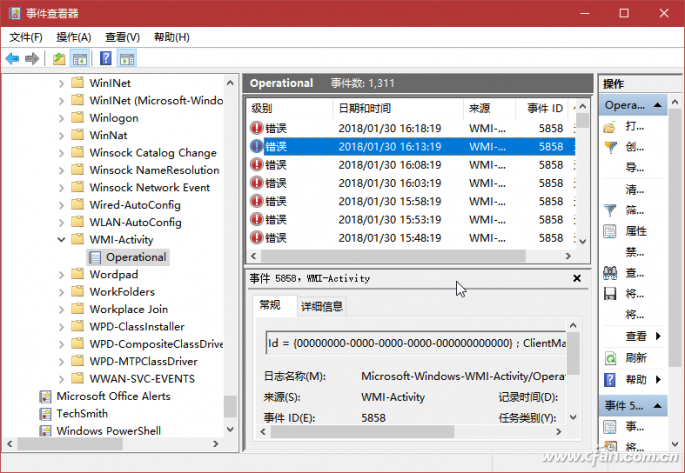
Task: Click the back arrow toolbar icon
Action: click(12, 58)
